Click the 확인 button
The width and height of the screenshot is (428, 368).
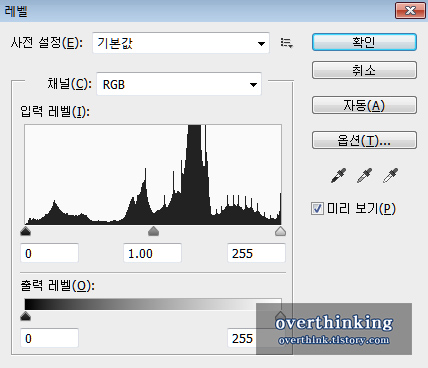pyautogui.click(x=364, y=42)
